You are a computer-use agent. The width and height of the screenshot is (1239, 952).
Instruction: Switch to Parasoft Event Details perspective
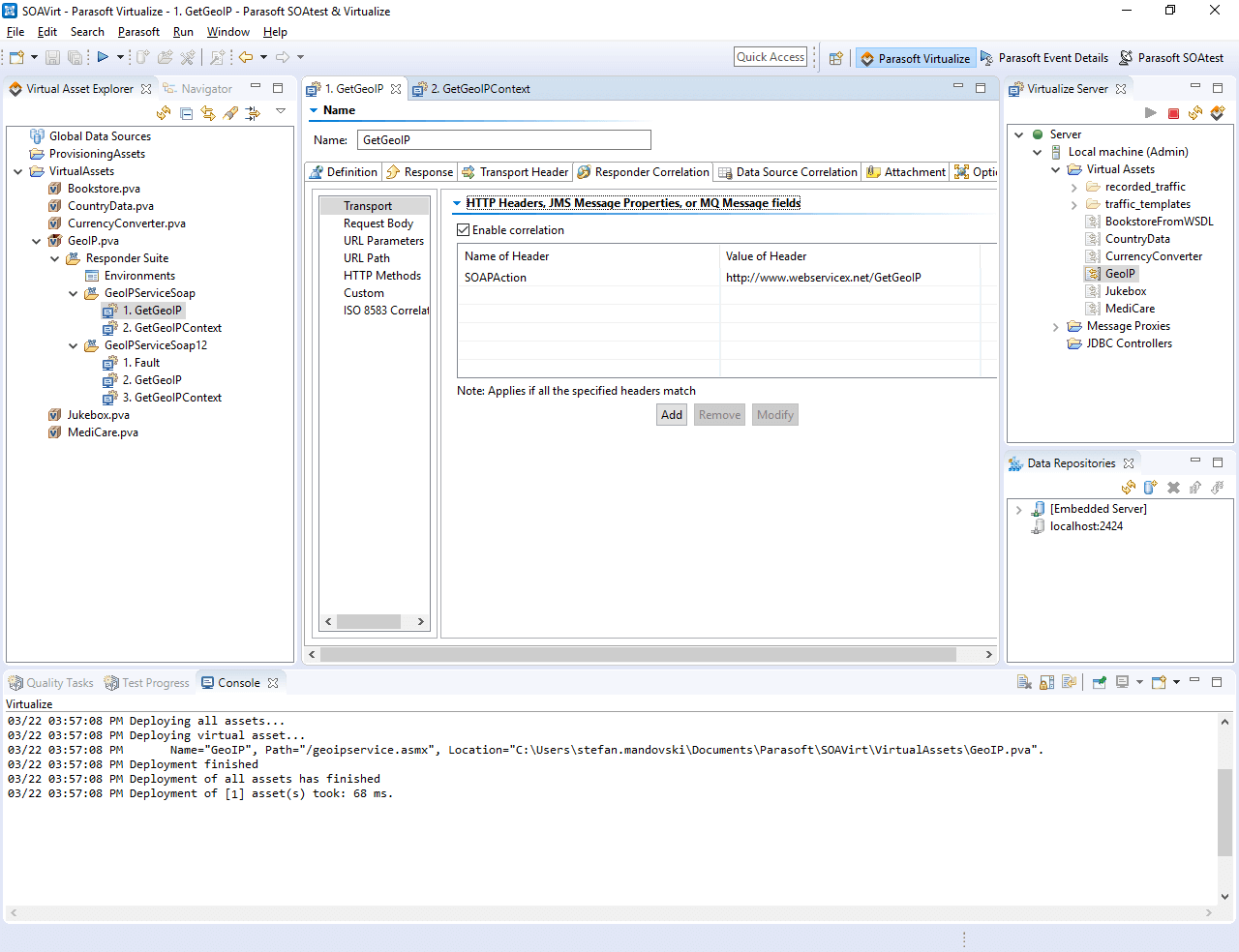pos(1043,58)
